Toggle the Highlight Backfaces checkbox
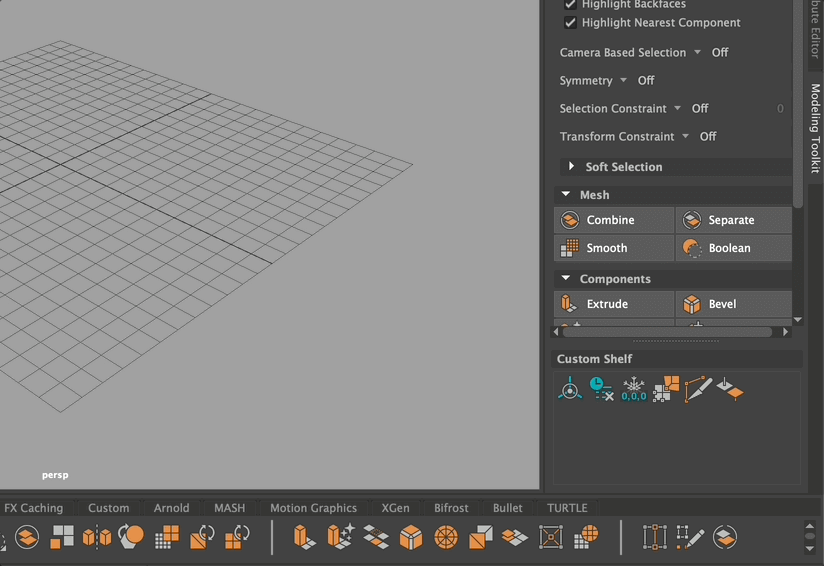824x566 pixels. pyautogui.click(x=570, y=5)
